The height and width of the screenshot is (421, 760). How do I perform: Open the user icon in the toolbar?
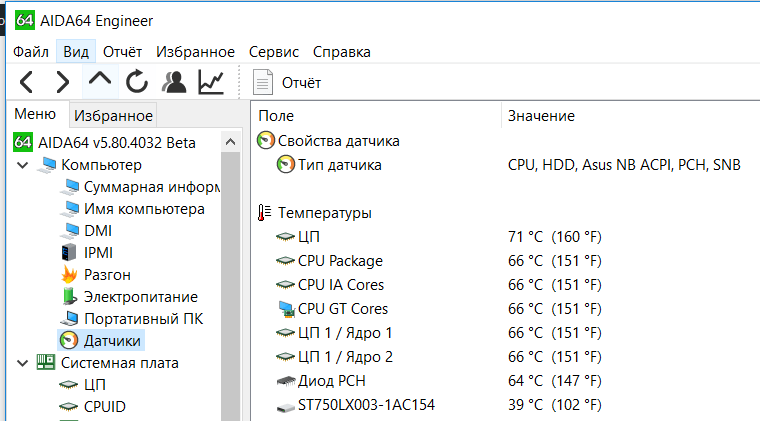[174, 82]
